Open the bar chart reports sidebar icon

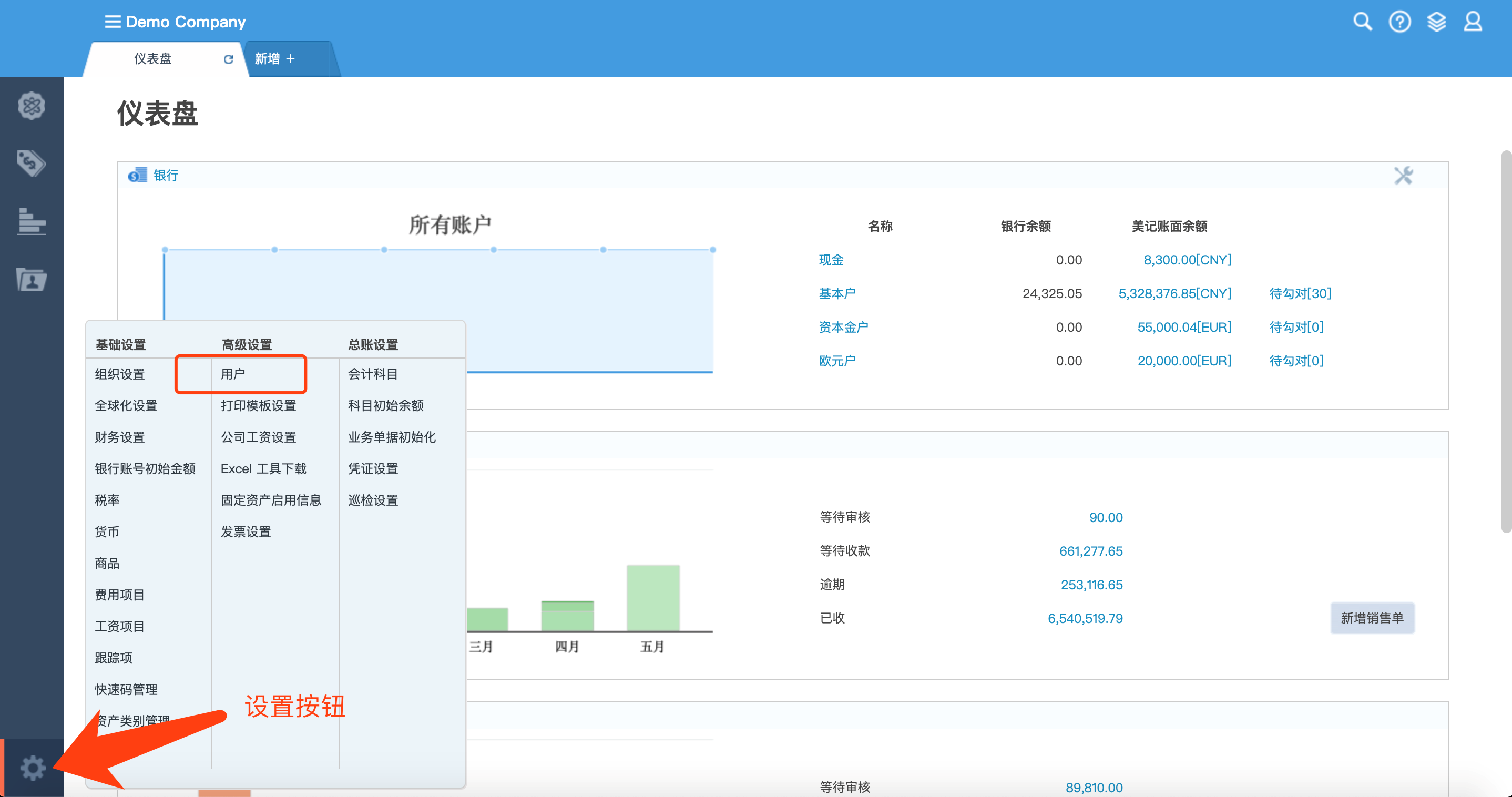click(x=31, y=221)
